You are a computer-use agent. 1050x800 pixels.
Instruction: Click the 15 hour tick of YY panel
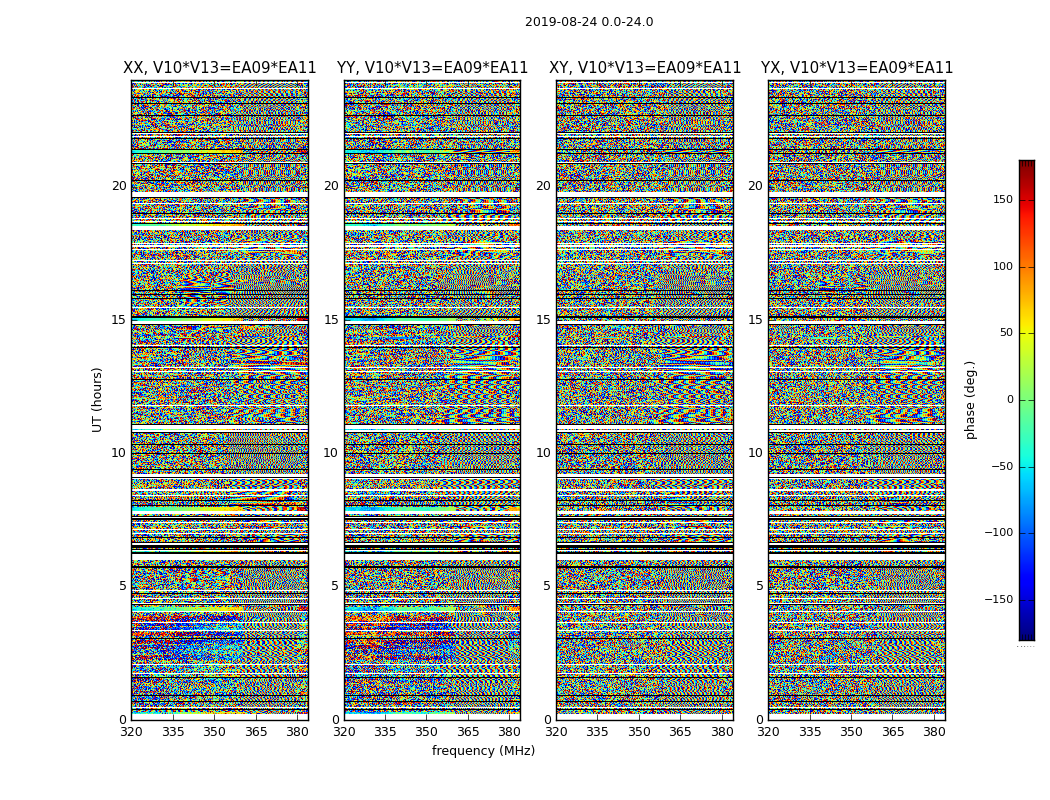[331, 319]
